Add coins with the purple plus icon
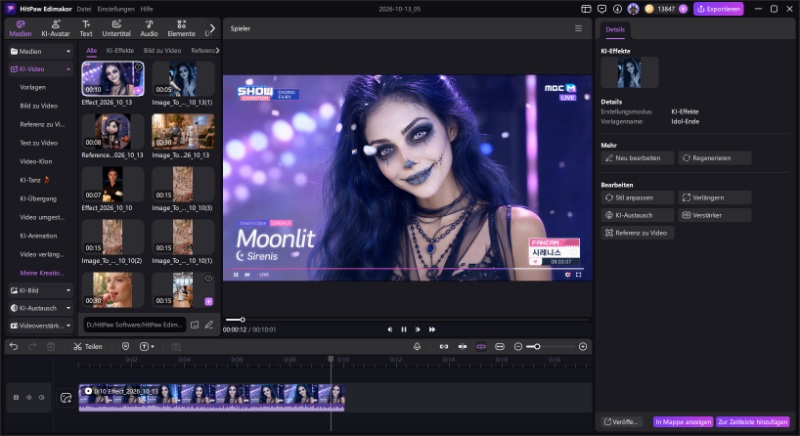 coord(683,9)
